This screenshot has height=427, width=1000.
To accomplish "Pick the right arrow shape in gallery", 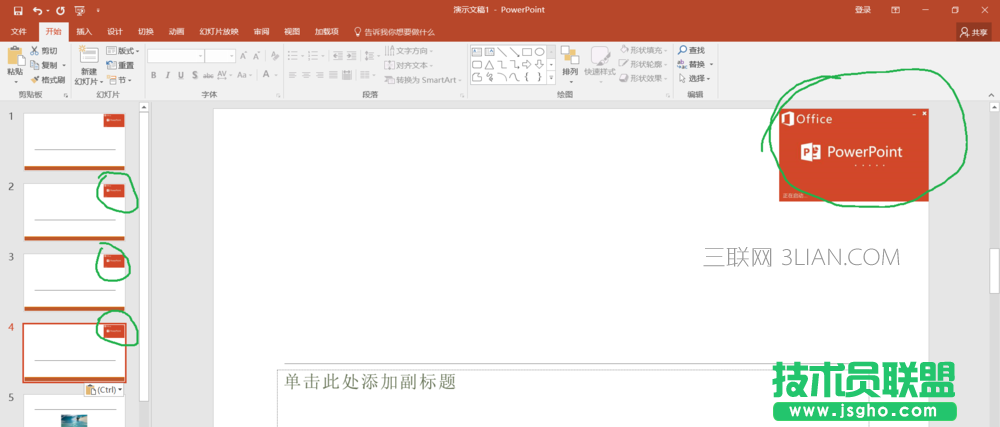I will click(527, 64).
